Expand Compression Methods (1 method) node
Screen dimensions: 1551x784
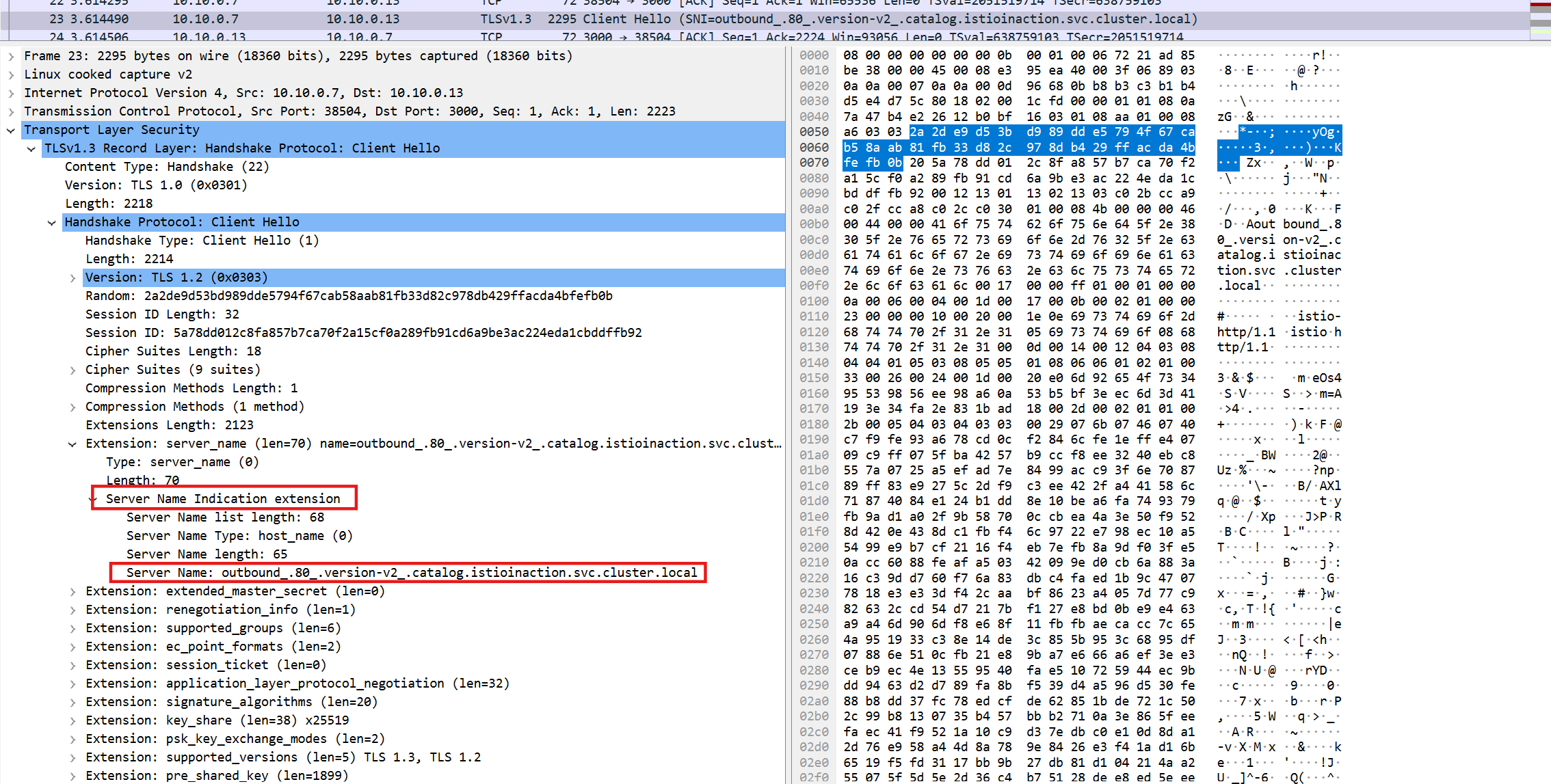click(x=72, y=407)
